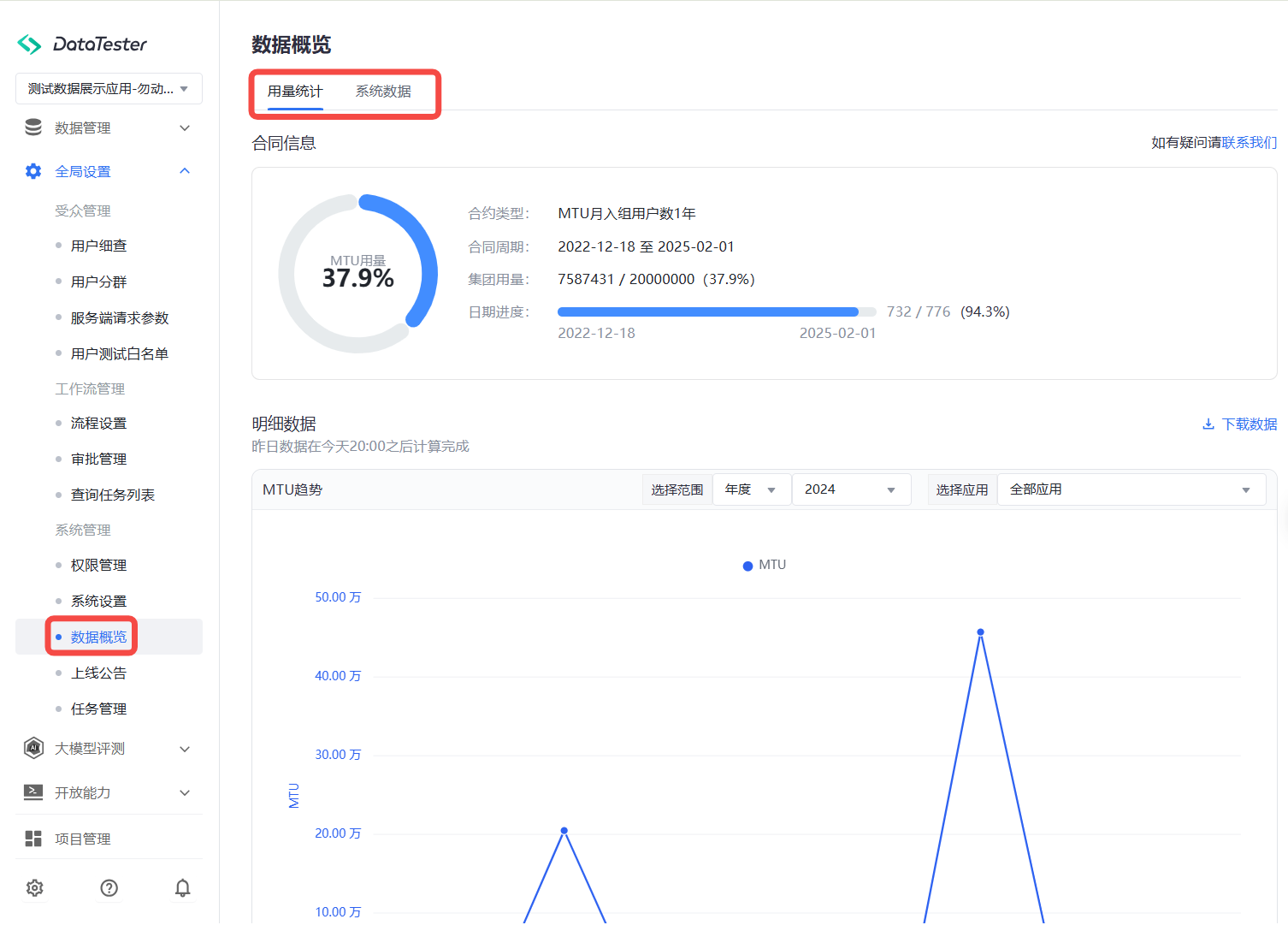The width and height of the screenshot is (1288, 931).
Task: Open the 2024 year dropdown
Action: click(852, 489)
